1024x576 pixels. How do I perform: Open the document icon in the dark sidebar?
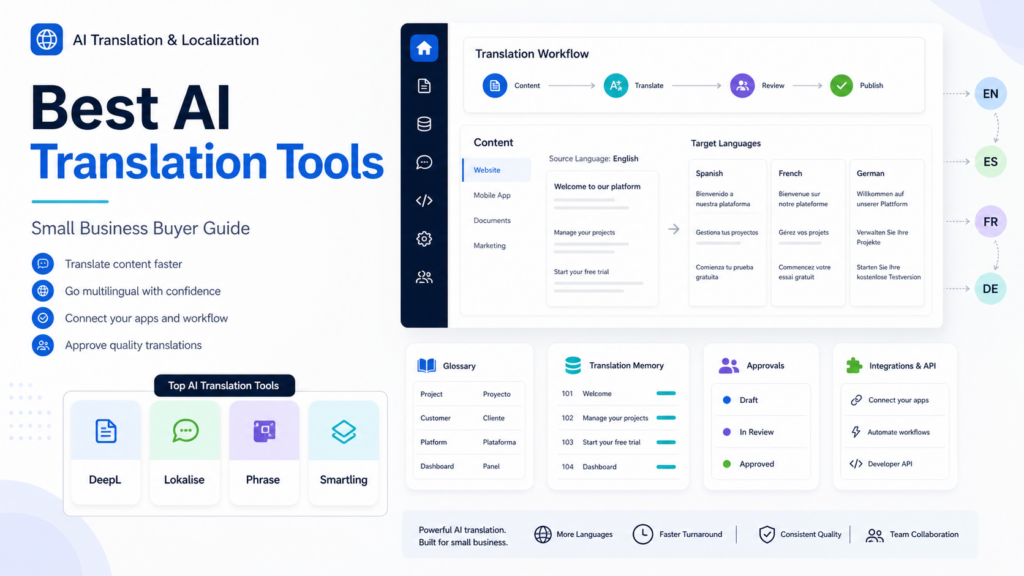424,86
